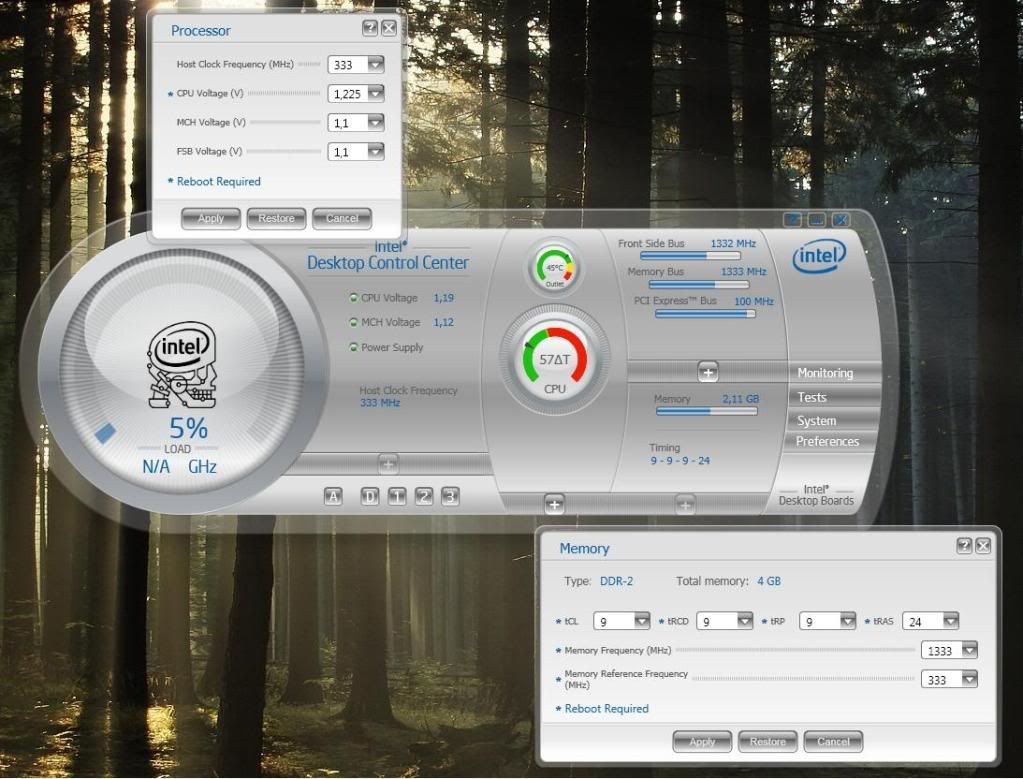Toggle the MCH Voltage indicator

pos(353,323)
